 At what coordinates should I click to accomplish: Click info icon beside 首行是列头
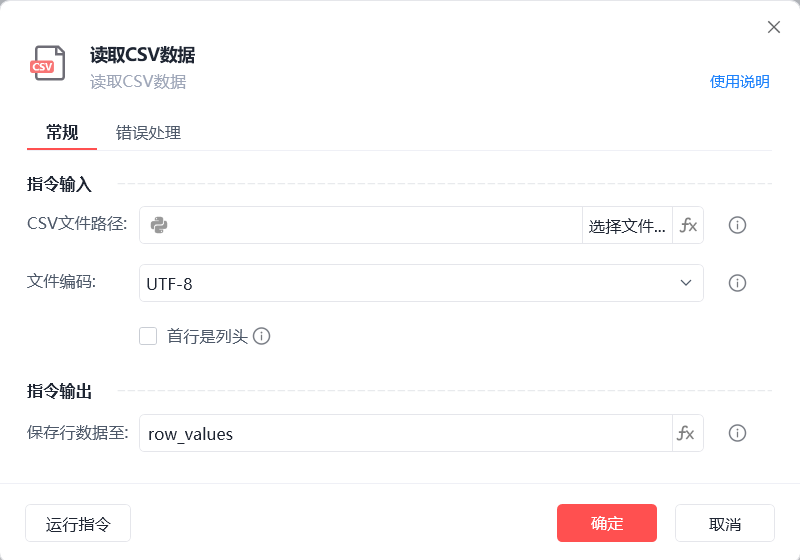click(x=261, y=336)
